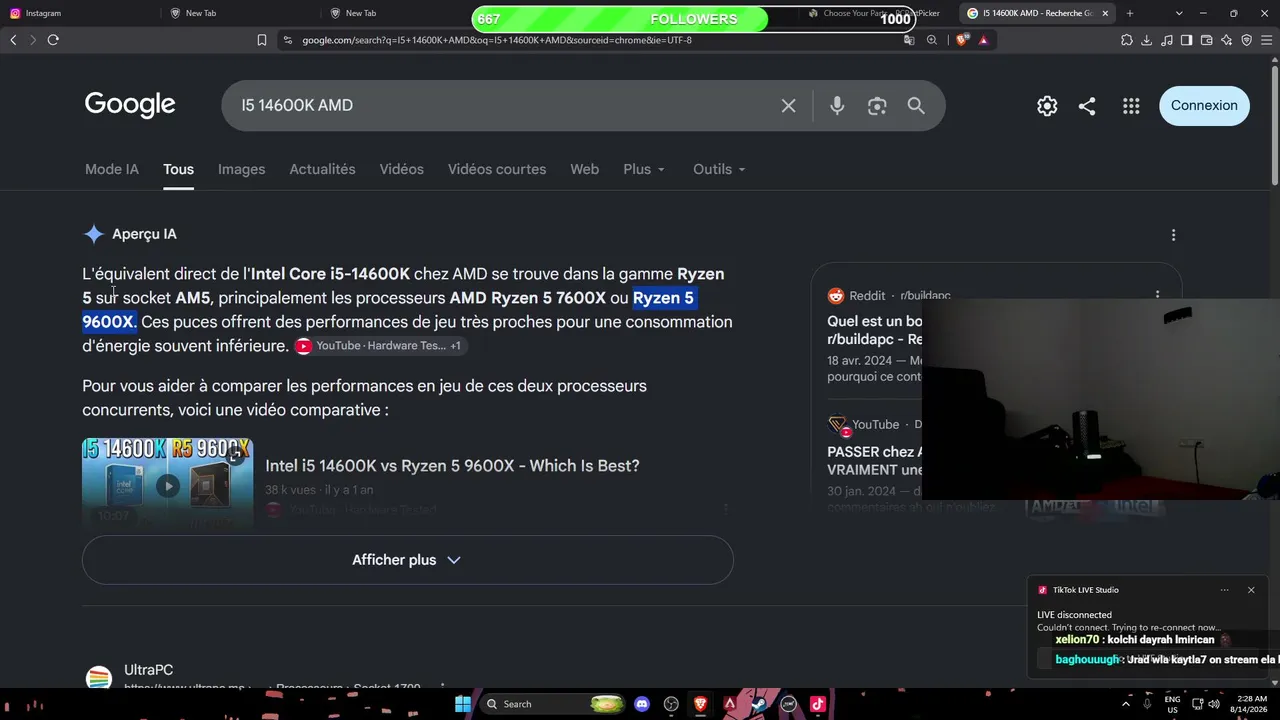1280x720 pixels.
Task: Expand the +1 extra sources chip
Action: click(455, 346)
